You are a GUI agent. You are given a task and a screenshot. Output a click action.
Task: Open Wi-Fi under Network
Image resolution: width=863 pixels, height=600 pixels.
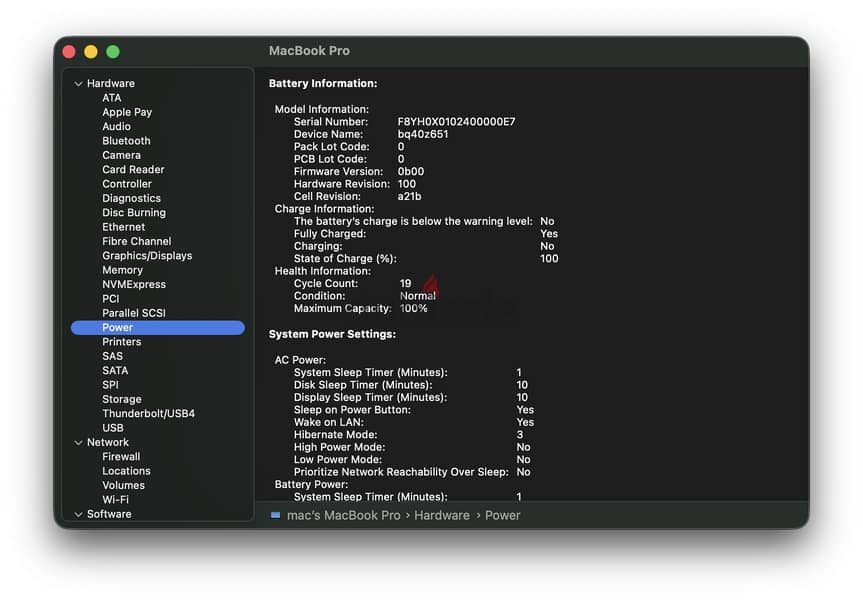116,499
